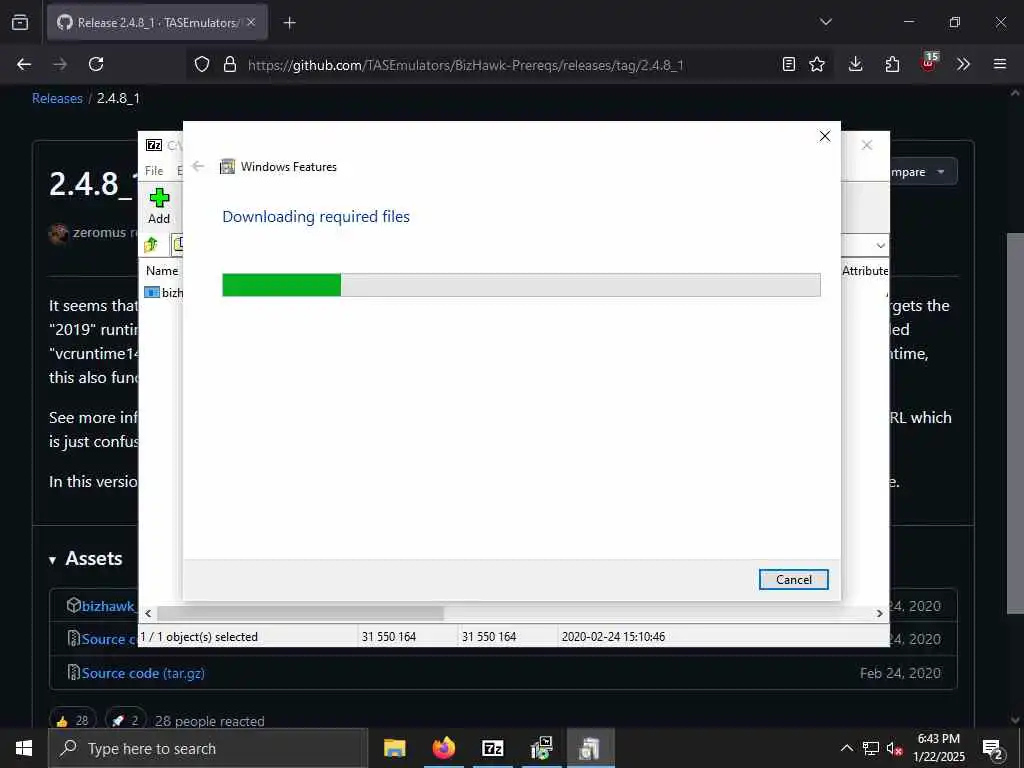Select the bizhawk file in 7-Zip list

(164, 292)
